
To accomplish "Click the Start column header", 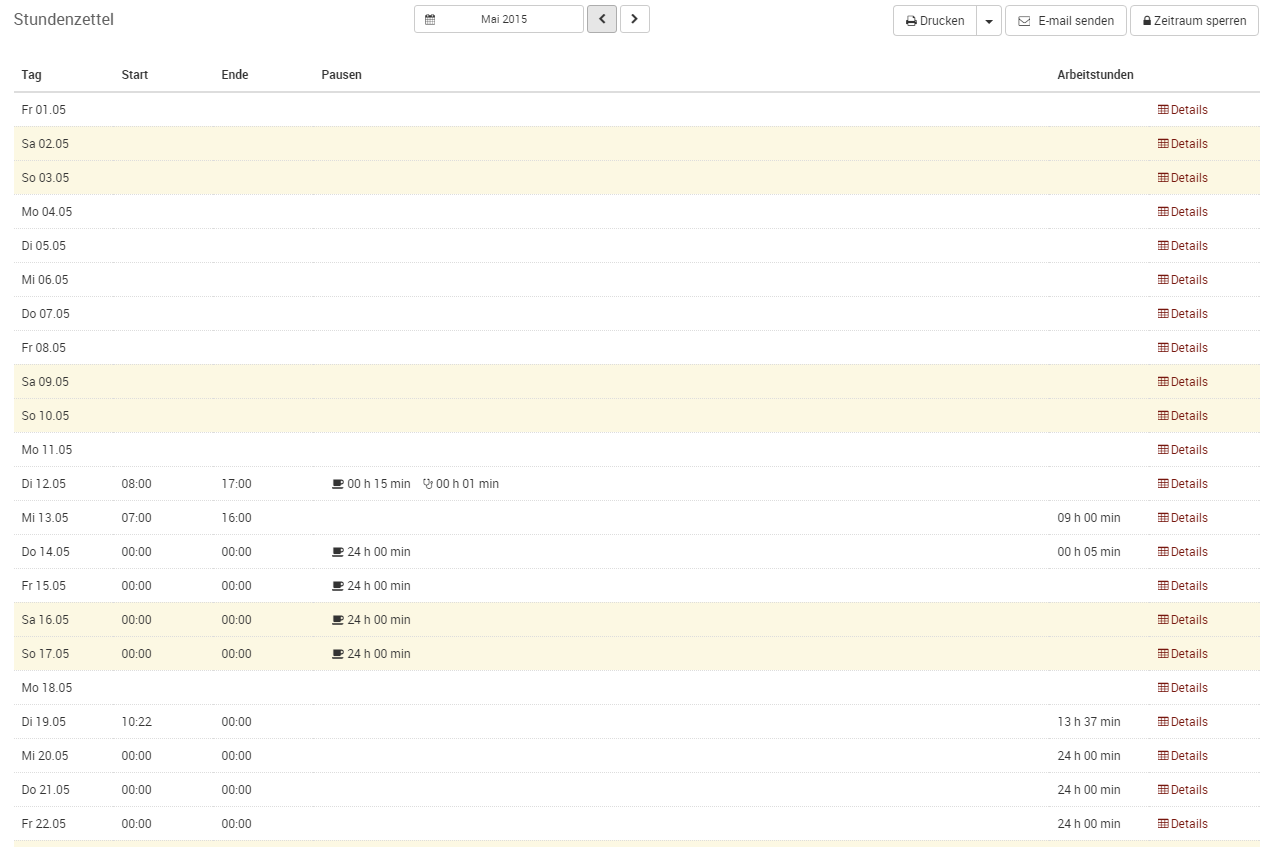I will coord(135,75).
